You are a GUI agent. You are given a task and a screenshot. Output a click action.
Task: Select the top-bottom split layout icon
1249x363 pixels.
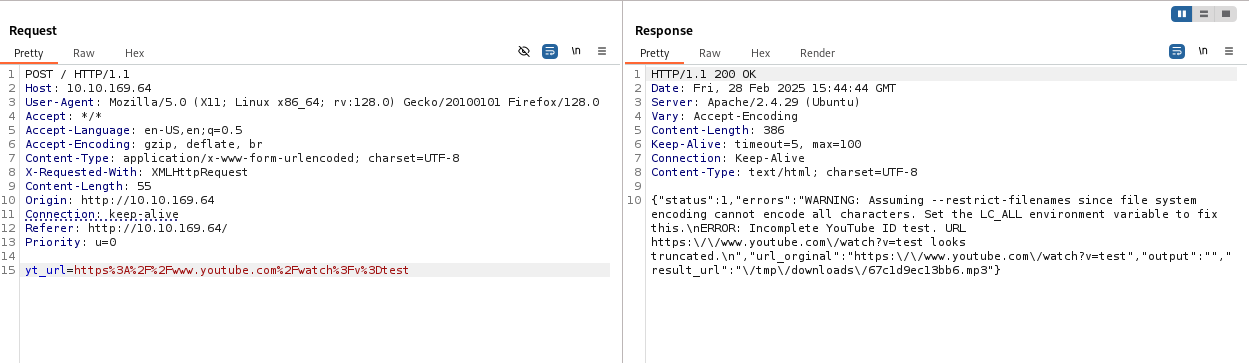1204,14
